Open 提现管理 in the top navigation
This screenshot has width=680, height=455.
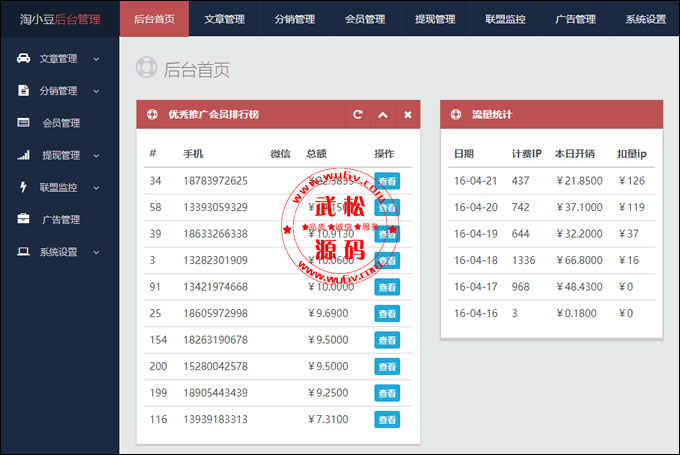pos(435,19)
